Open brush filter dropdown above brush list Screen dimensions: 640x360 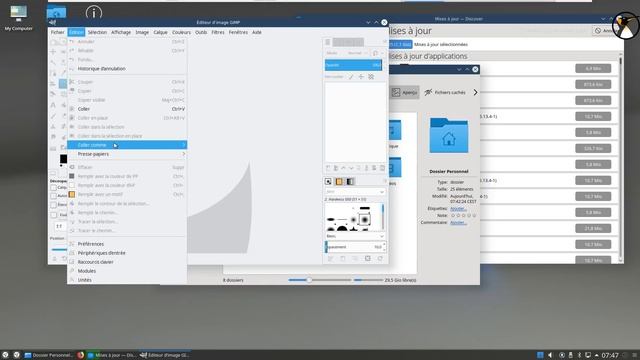coord(355,191)
